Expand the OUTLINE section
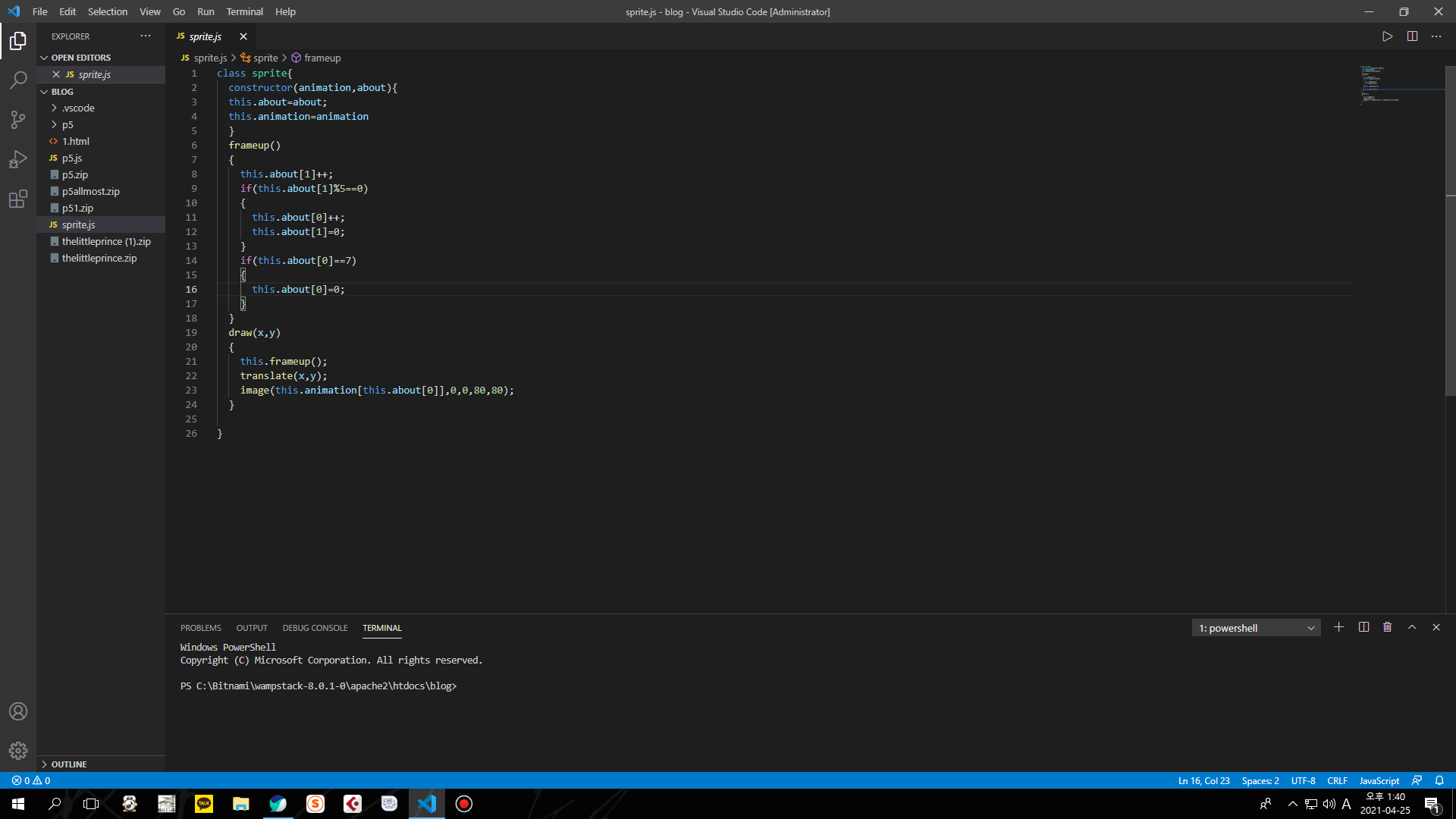 [69, 764]
